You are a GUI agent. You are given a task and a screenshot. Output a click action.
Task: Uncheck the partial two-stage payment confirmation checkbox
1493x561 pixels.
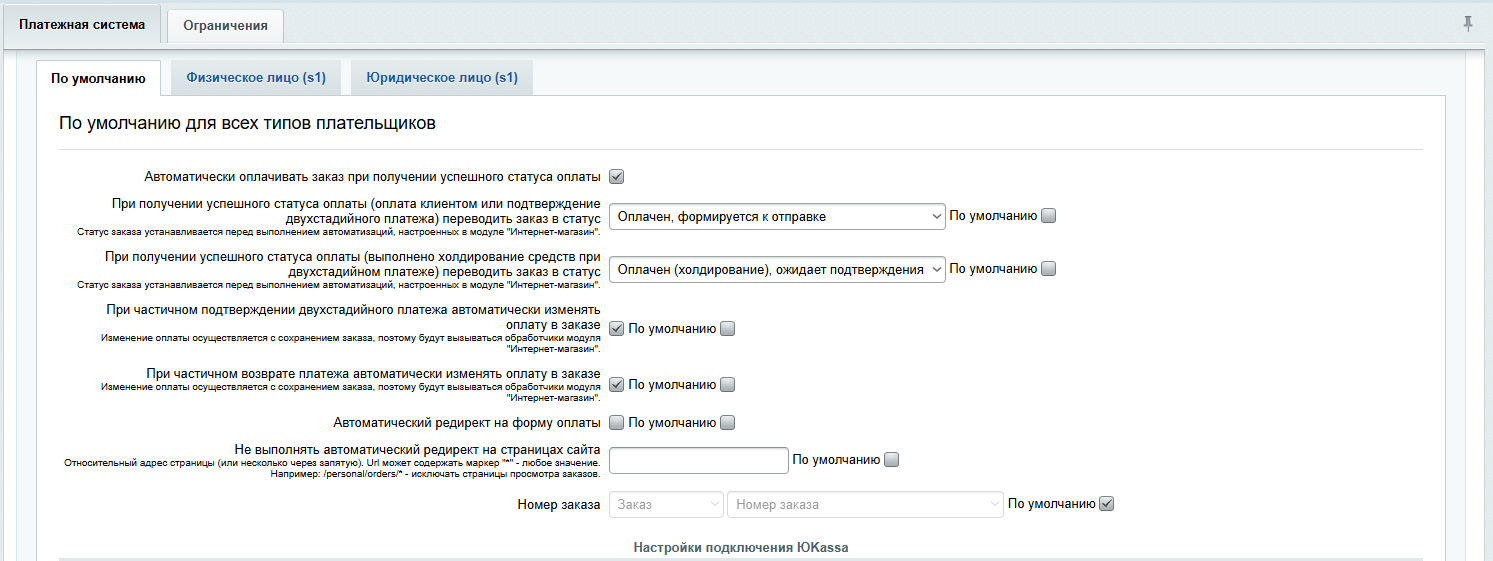tap(617, 329)
